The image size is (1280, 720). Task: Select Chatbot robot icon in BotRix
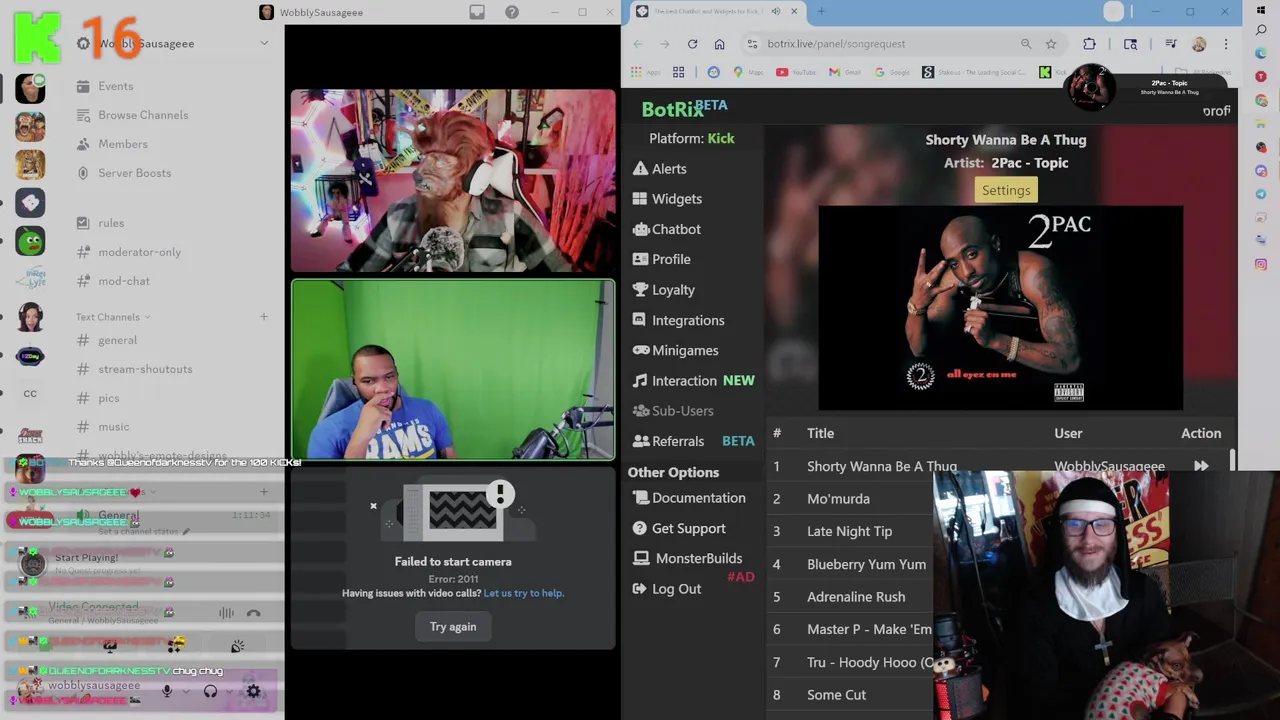tap(640, 229)
